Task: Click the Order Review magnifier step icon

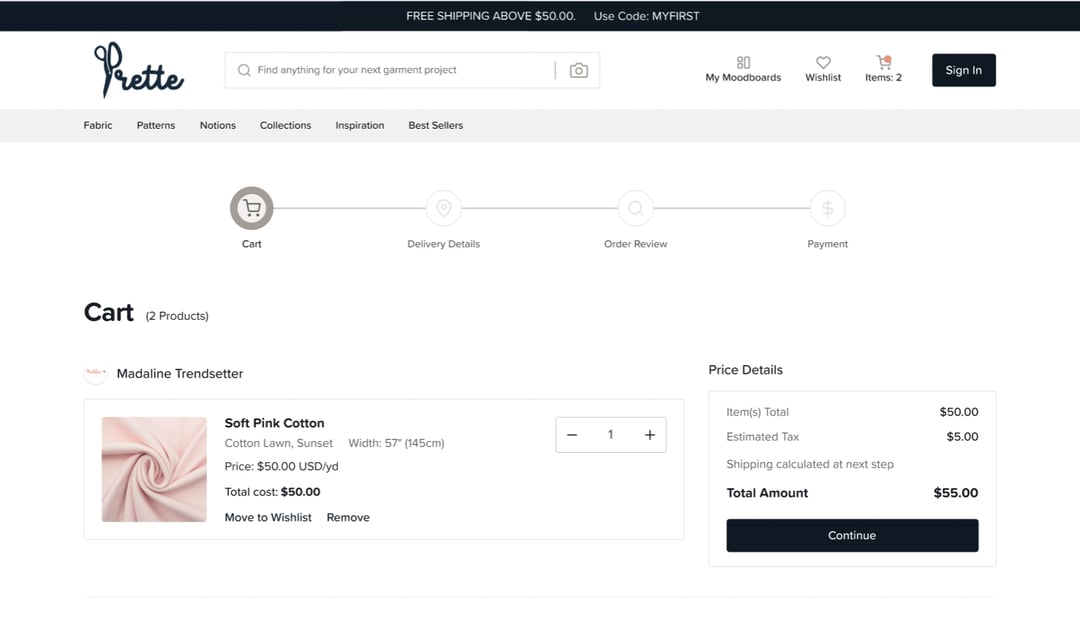Action: (x=636, y=209)
